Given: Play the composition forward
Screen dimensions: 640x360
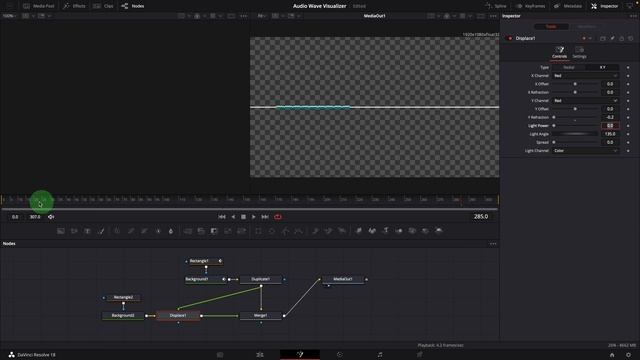Looking at the screenshot, I should pyautogui.click(x=253, y=217).
